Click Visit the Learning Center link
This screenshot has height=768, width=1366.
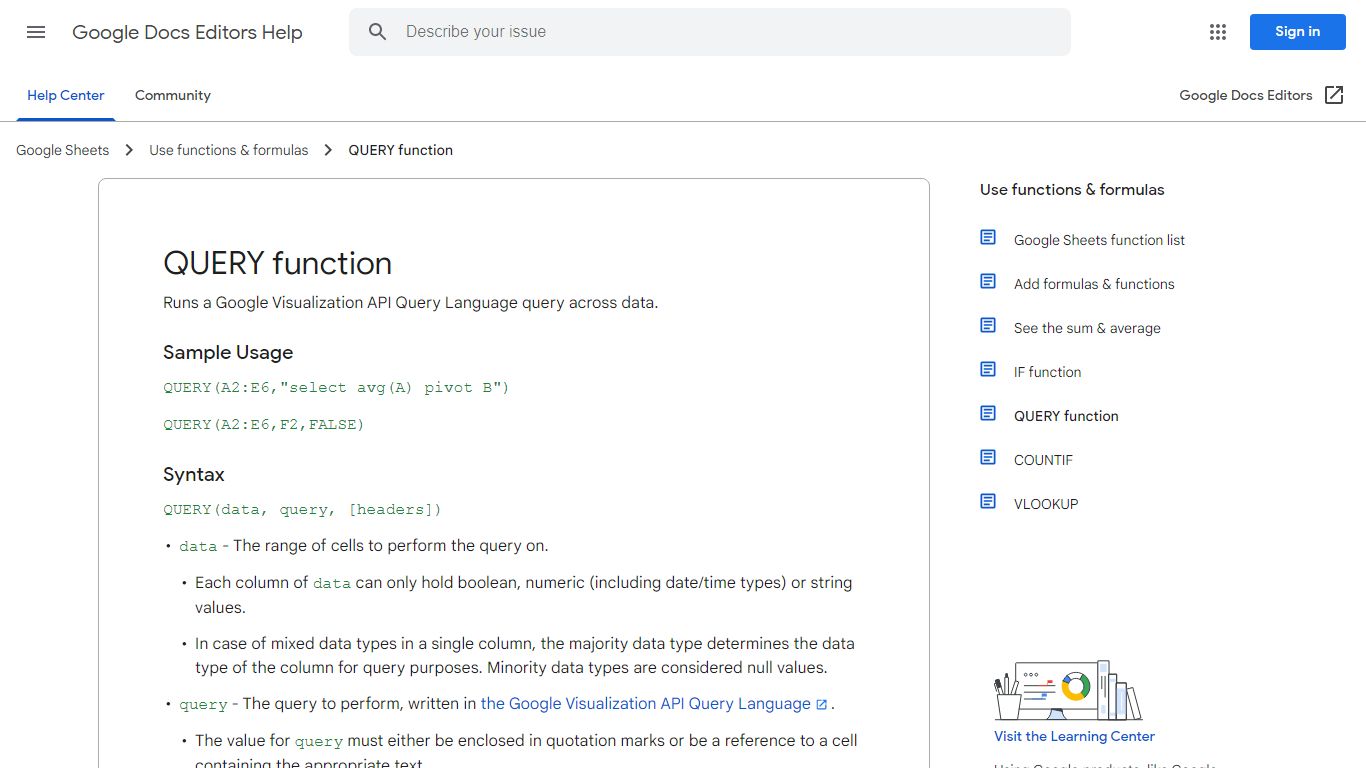1074,736
